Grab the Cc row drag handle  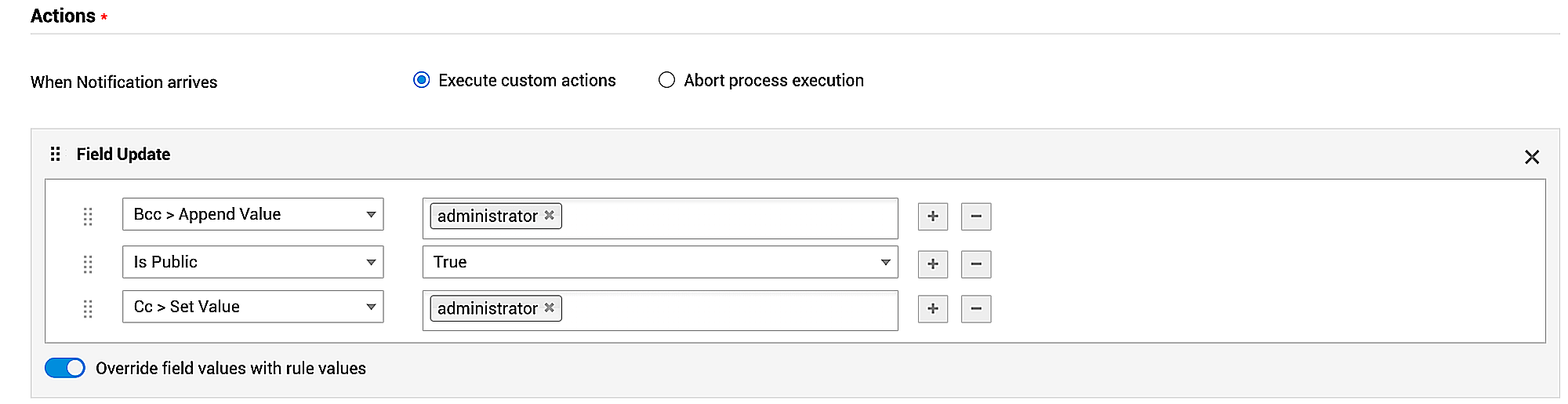(88, 309)
